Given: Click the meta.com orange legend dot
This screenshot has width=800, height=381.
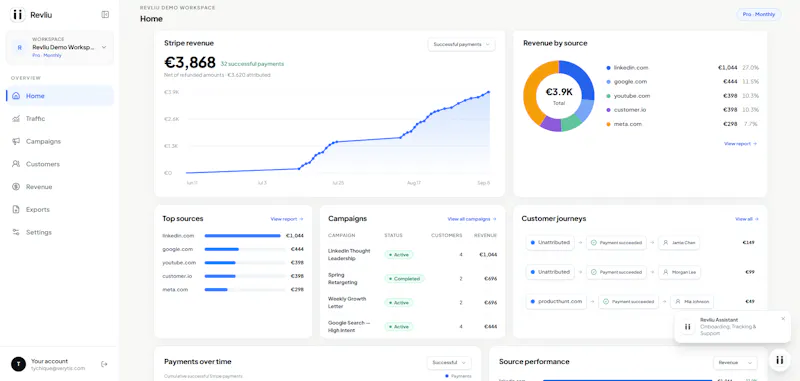Looking at the screenshot, I should coord(608,124).
